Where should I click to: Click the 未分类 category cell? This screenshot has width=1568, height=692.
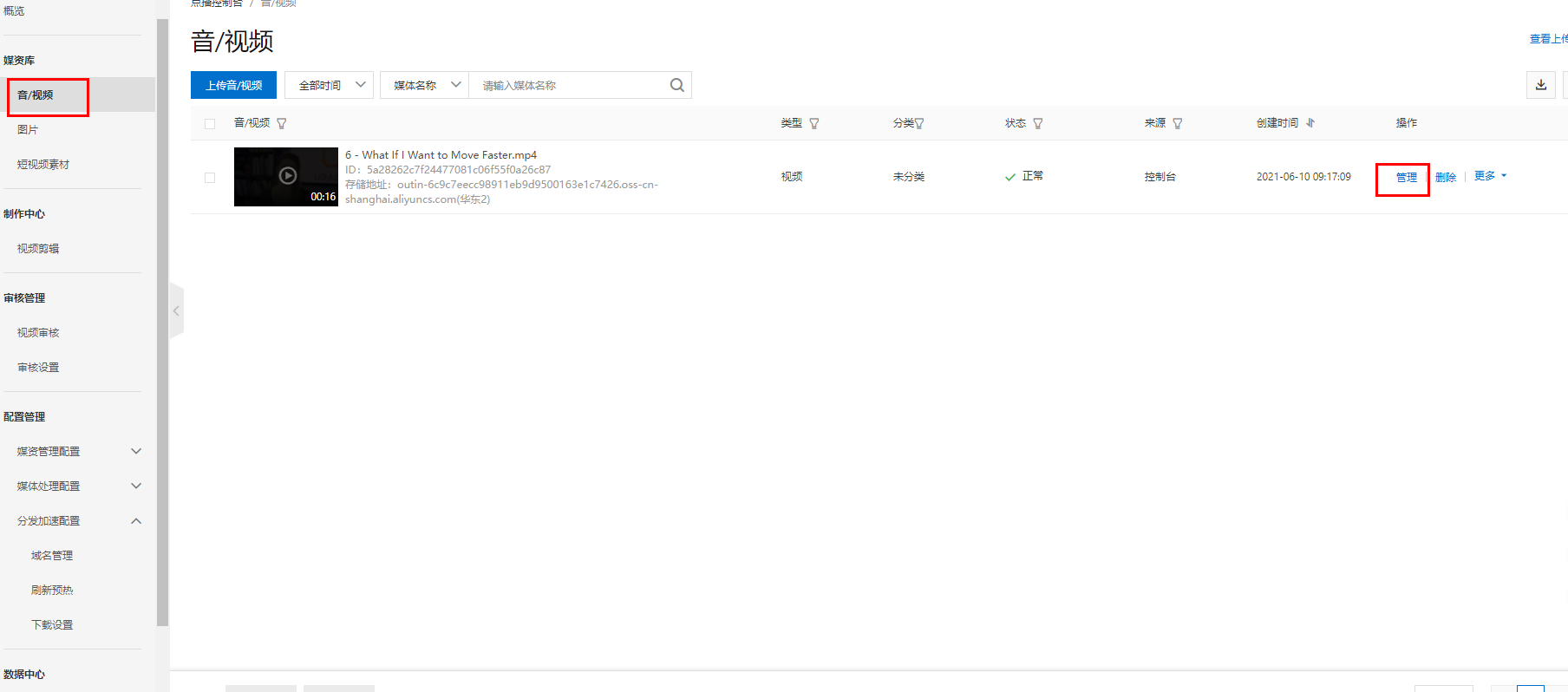click(x=909, y=177)
